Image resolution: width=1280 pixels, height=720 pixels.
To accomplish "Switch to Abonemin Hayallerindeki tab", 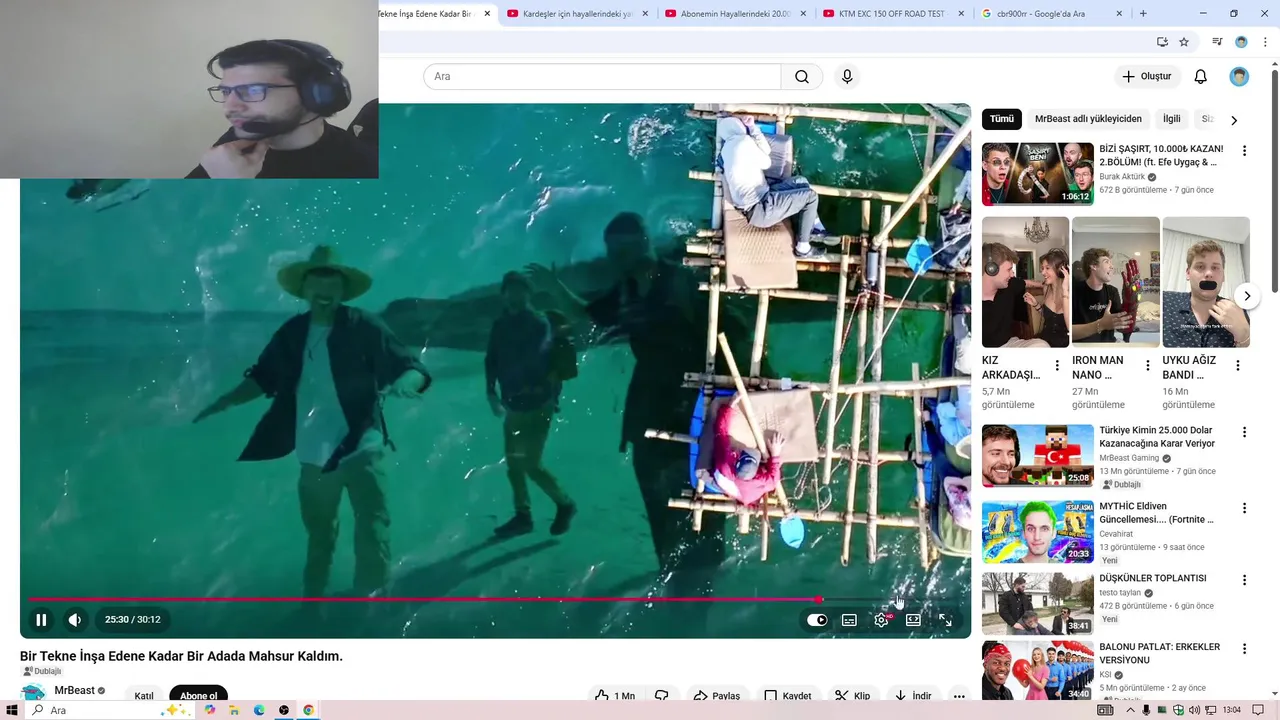I will [735, 14].
